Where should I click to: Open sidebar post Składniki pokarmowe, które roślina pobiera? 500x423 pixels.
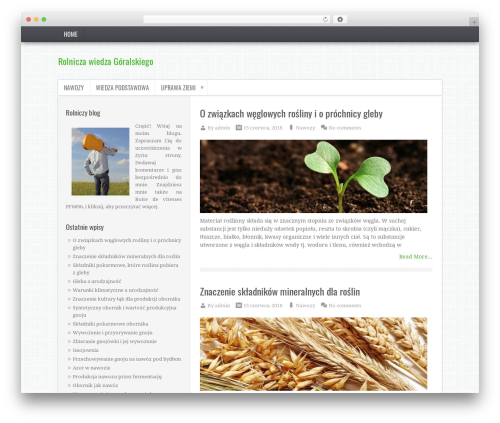125,269
